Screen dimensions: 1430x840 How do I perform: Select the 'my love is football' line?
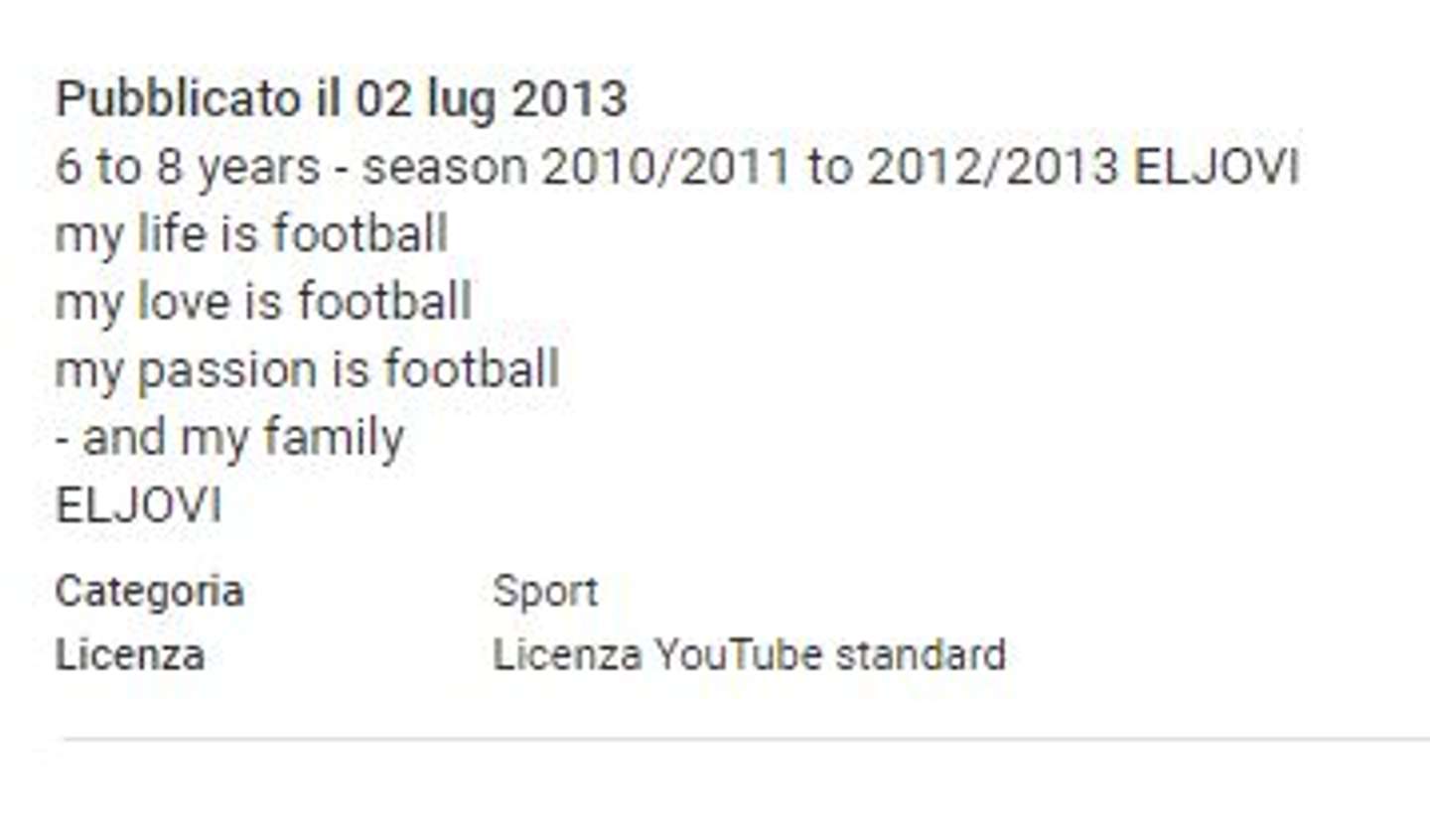tap(263, 302)
